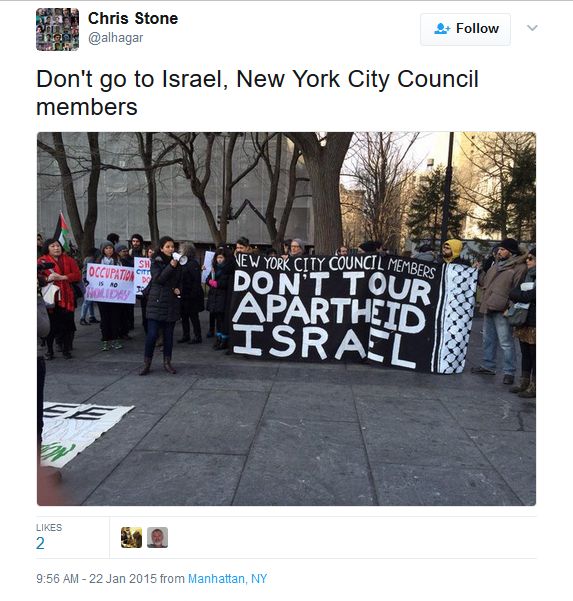The width and height of the screenshot is (573, 601).
Task: Open first liker's gold-toned avatar
Action: [131, 537]
